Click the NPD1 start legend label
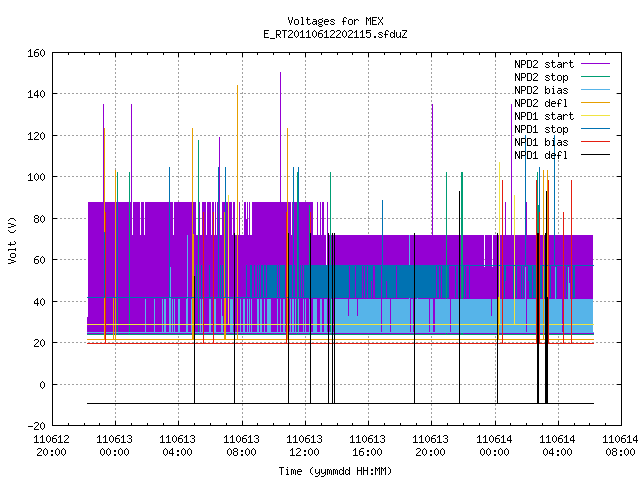Image resolution: width=640 pixels, height=480 pixels. (544, 116)
